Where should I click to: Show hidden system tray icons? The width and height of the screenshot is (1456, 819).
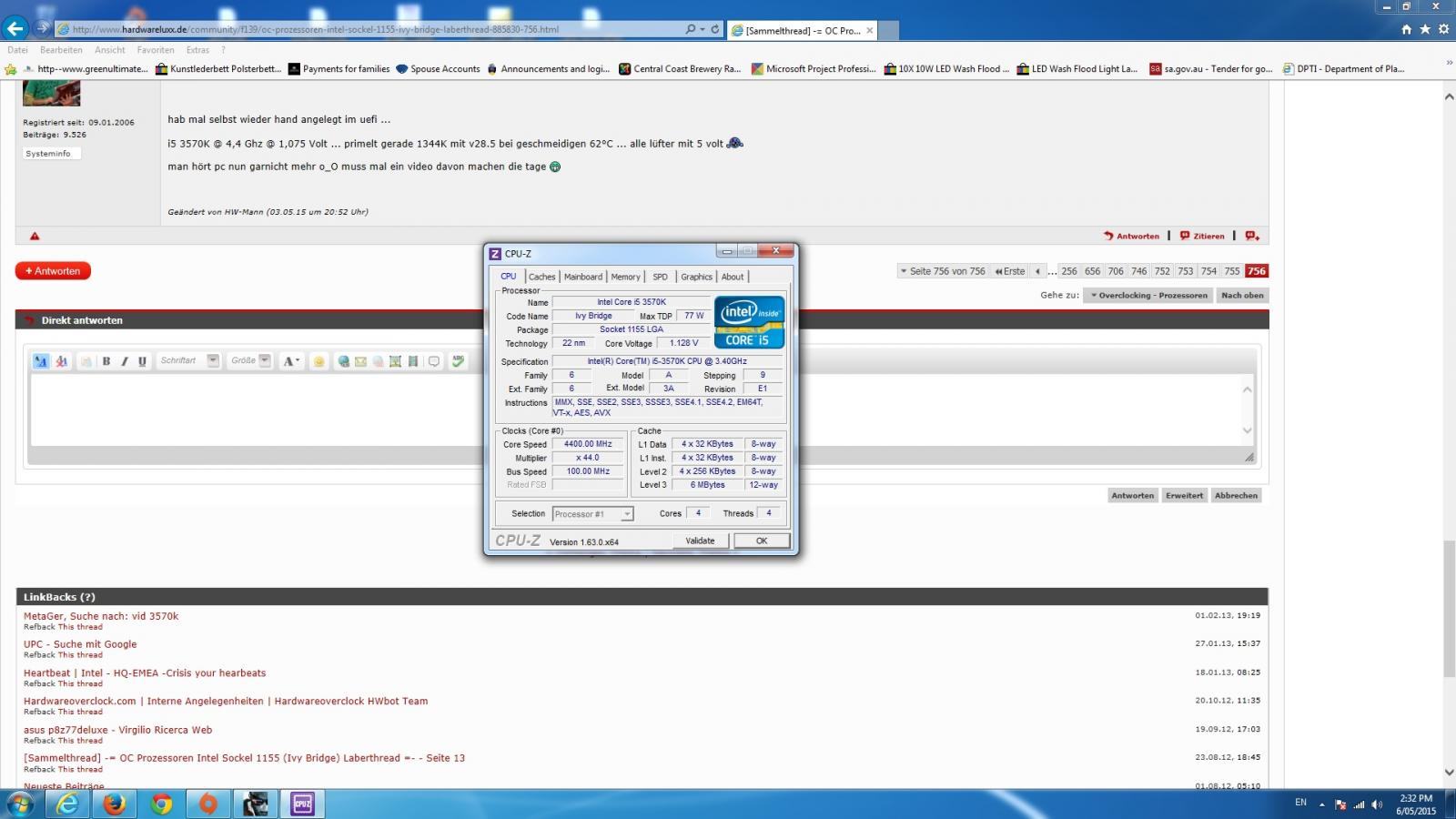pos(1322,804)
